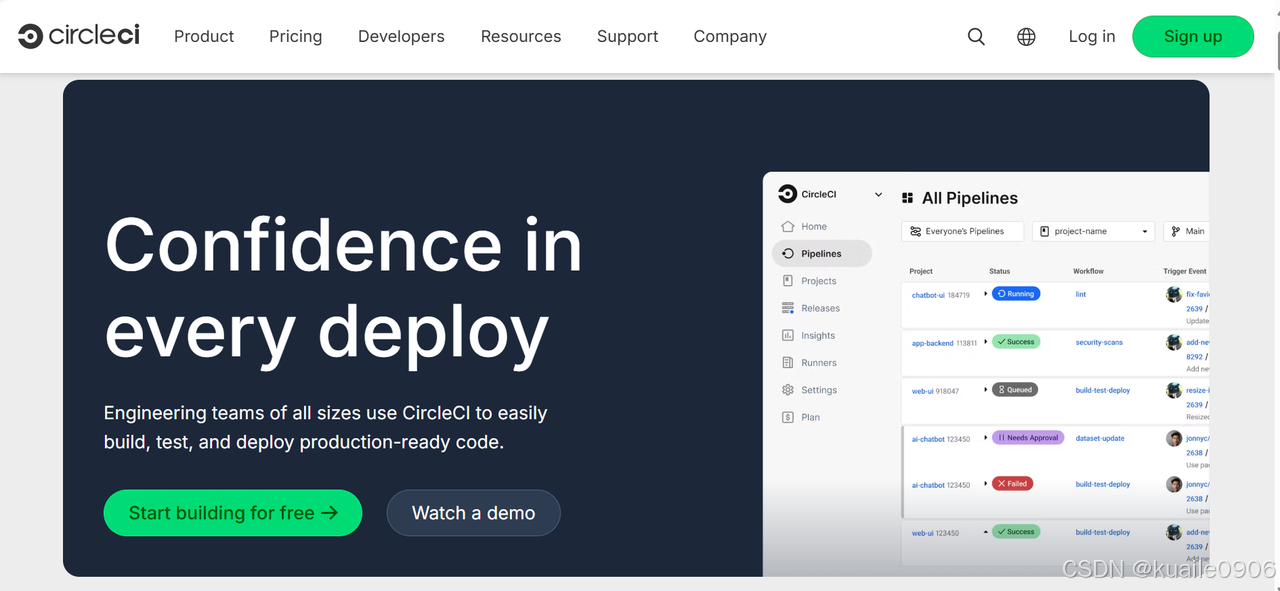Viewport: 1280px width, 591px height.
Task: Click the Pipelines icon in dashboard sidebar
Action: pos(788,254)
